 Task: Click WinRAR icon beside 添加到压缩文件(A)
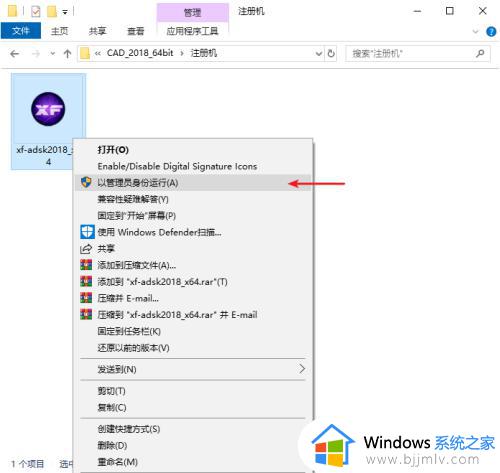click(x=86, y=265)
